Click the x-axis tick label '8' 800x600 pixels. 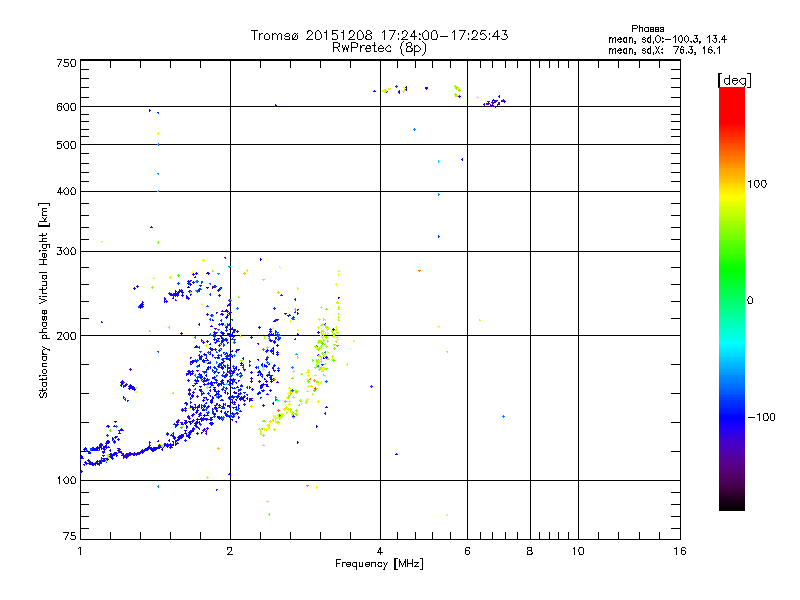pyautogui.click(x=530, y=551)
